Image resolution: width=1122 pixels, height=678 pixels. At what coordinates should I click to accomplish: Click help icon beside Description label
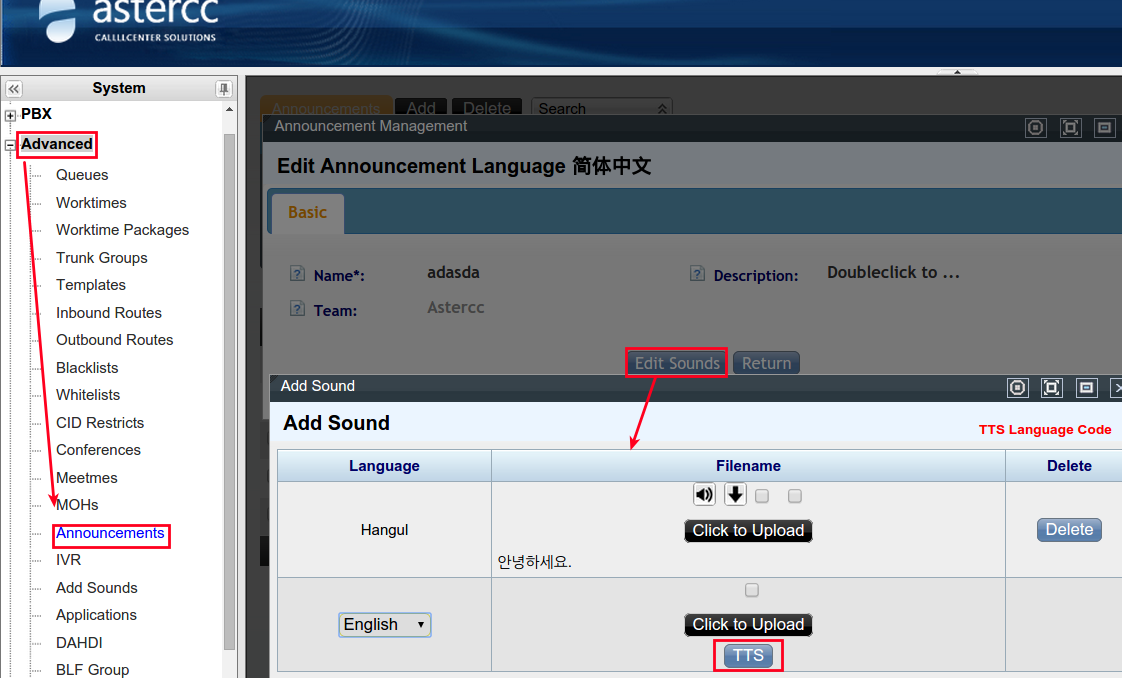click(x=697, y=274)
